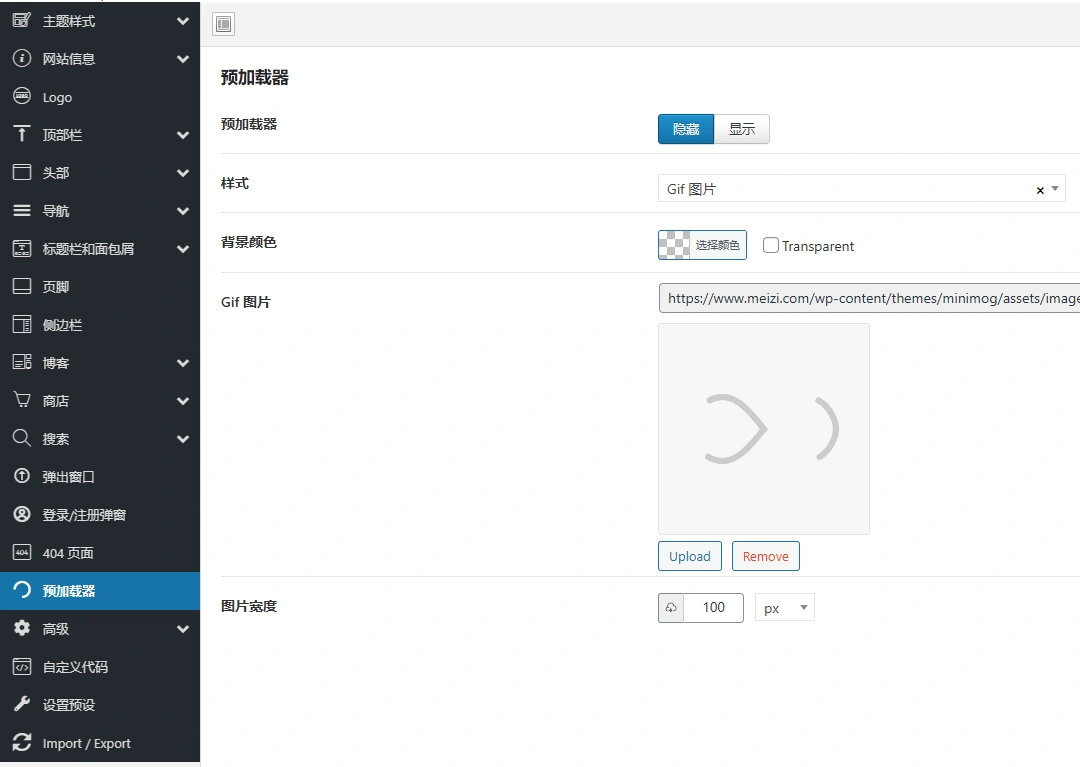Screen dimensions: 1080x767
Task: Click the Remove button
Action: click(x=765, y=556)
